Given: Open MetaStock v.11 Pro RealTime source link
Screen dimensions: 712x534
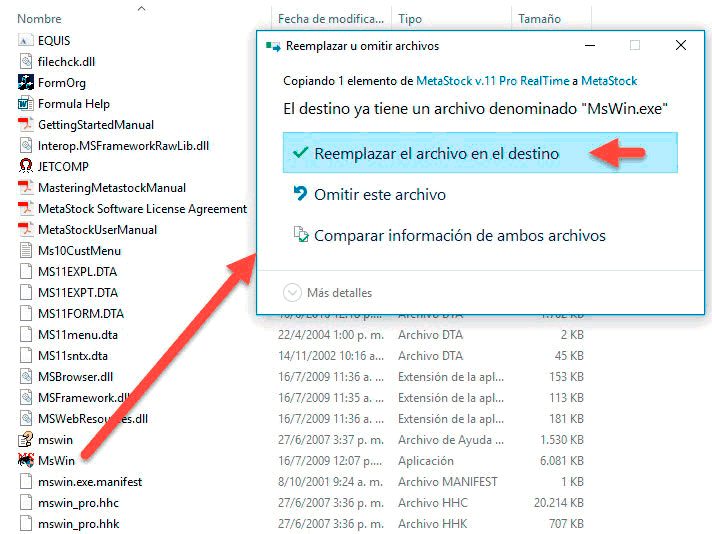Looking at the screenshot, I should tap(494, 81).
